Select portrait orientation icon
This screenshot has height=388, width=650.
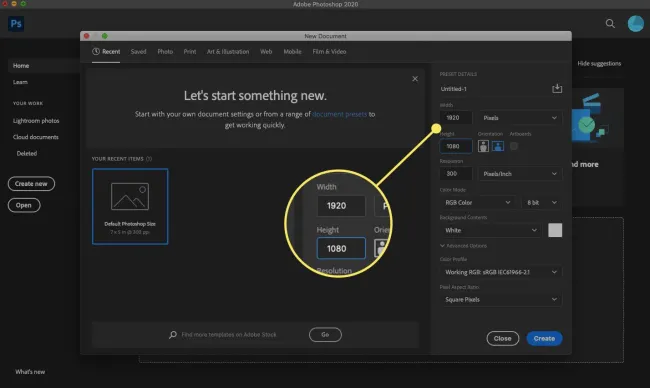tap(483, 146)
